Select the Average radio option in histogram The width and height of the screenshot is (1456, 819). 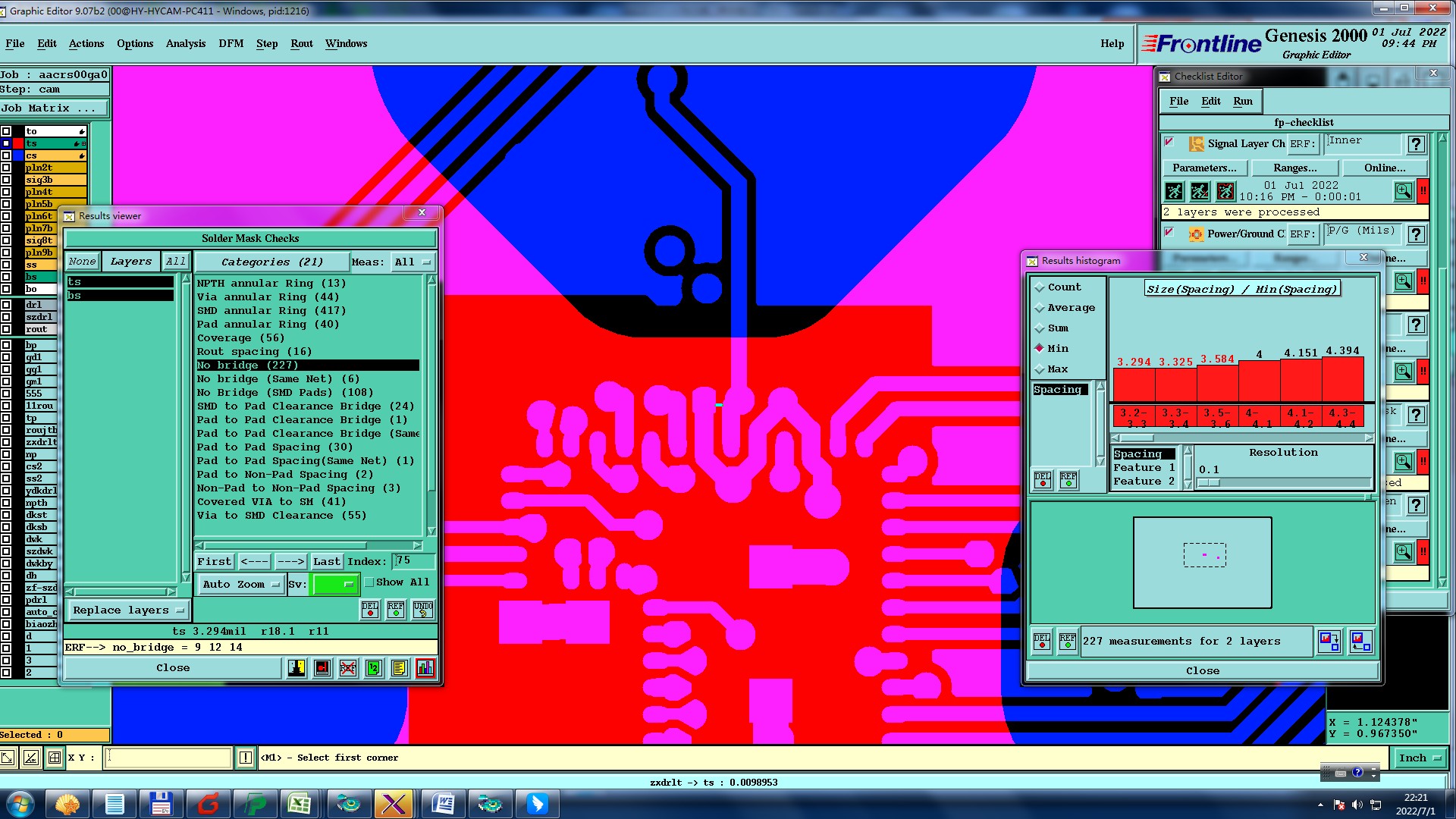[1040, 308]
